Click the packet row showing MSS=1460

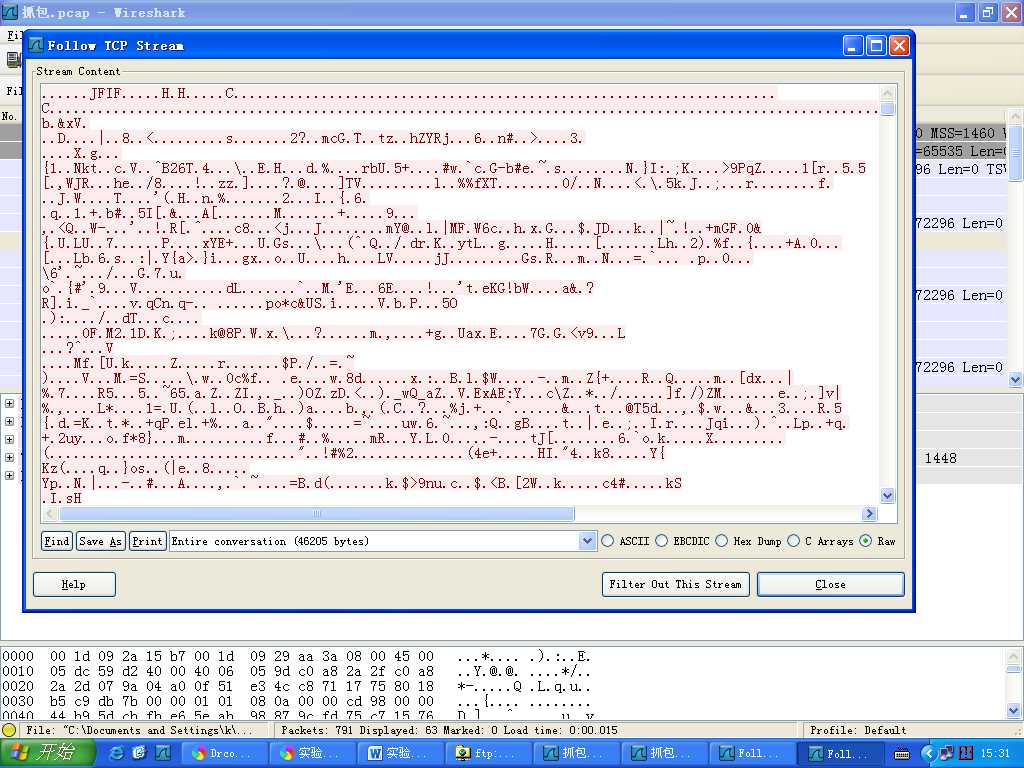tap(960, 133)
